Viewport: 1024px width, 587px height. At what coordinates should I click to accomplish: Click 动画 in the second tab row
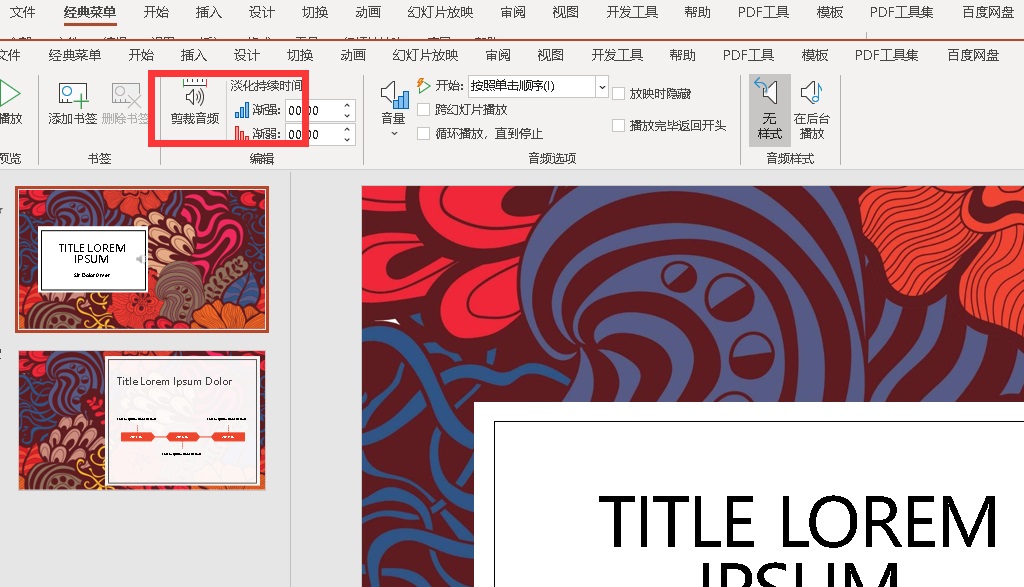(353, 56)
